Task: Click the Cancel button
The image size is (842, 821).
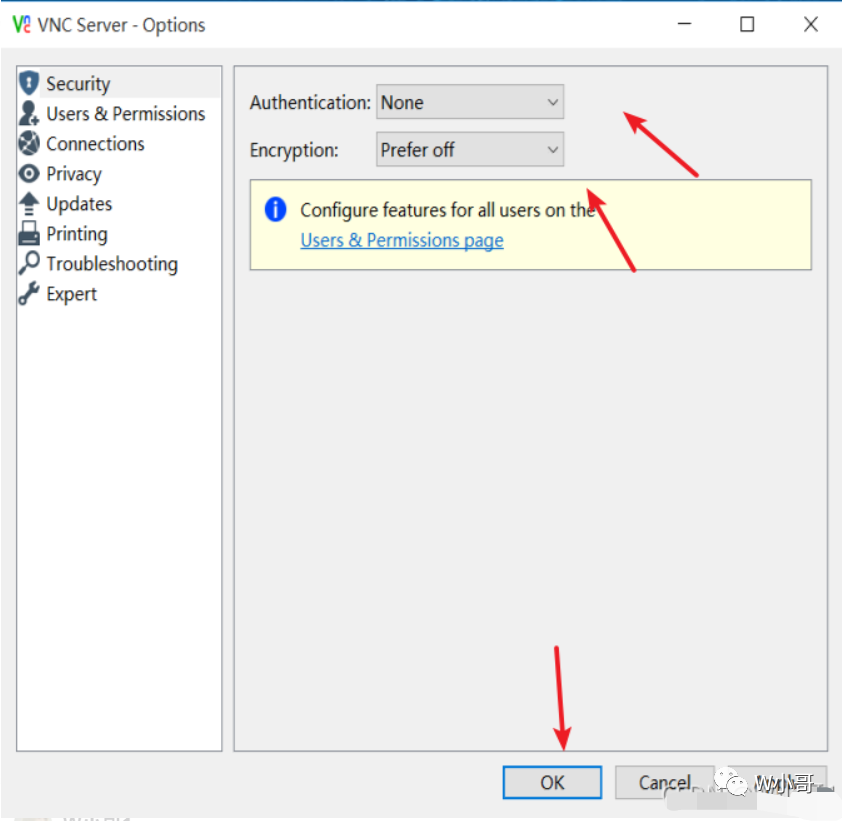Action: coord(664,782)
